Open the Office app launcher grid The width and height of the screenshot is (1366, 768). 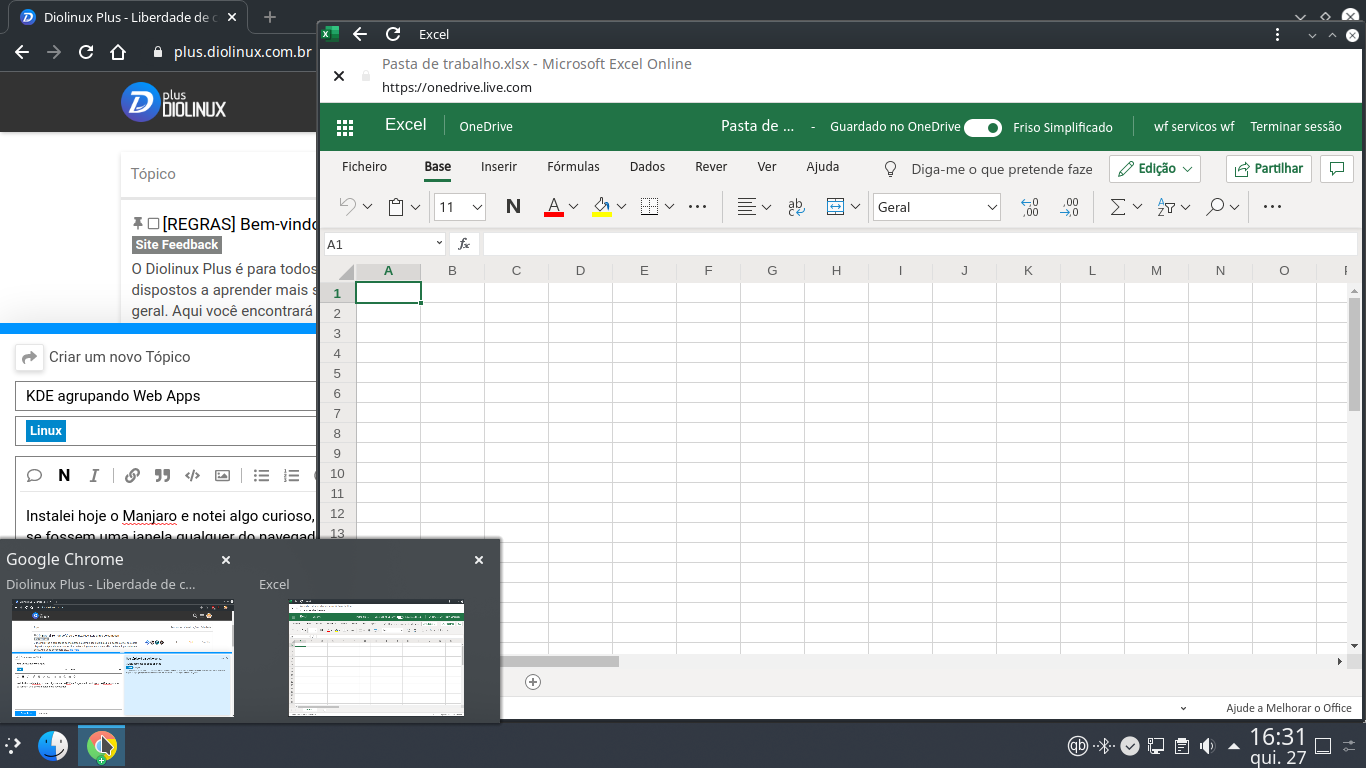coord(345,127)
